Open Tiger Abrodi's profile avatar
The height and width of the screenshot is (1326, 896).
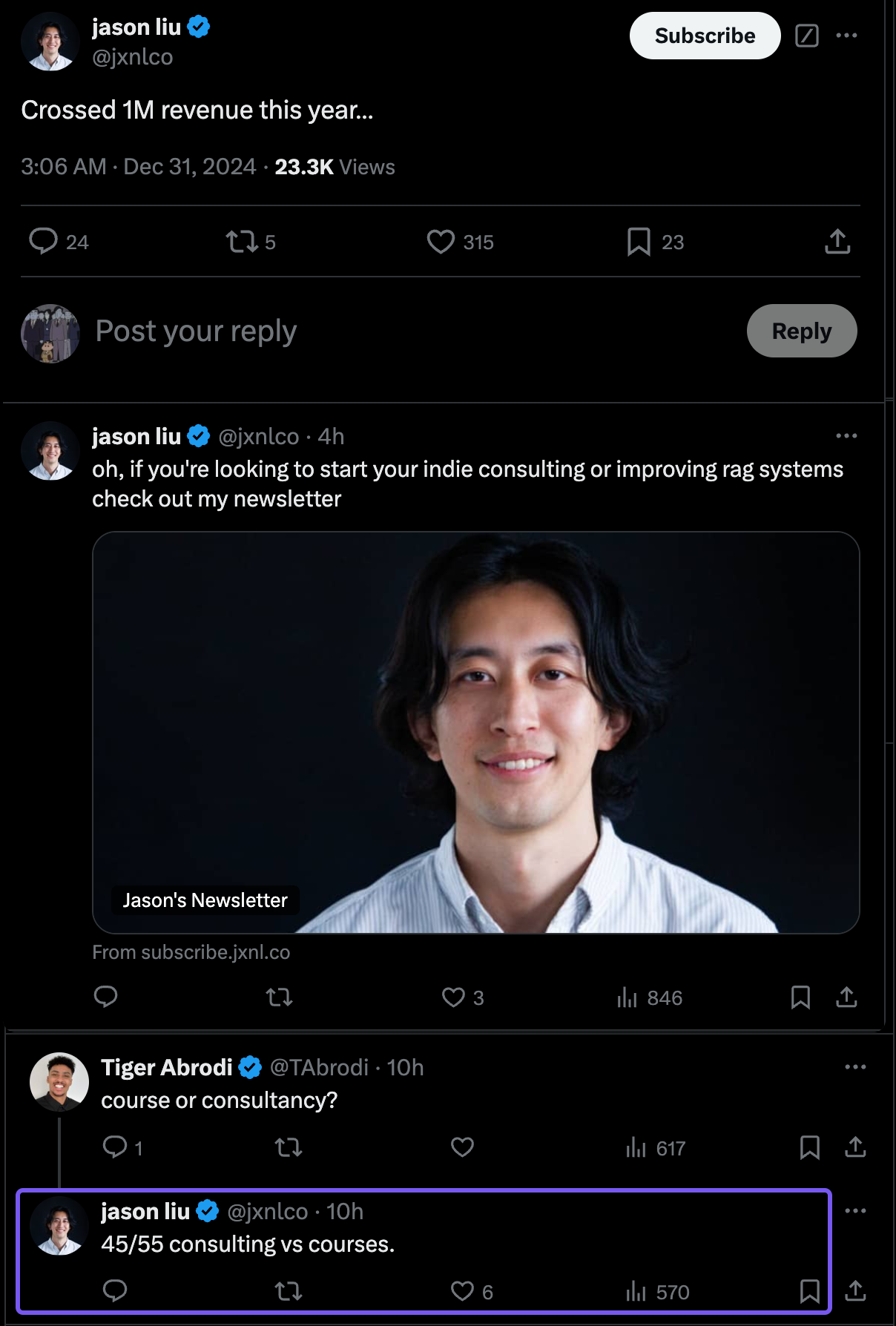coord(59,1082)
